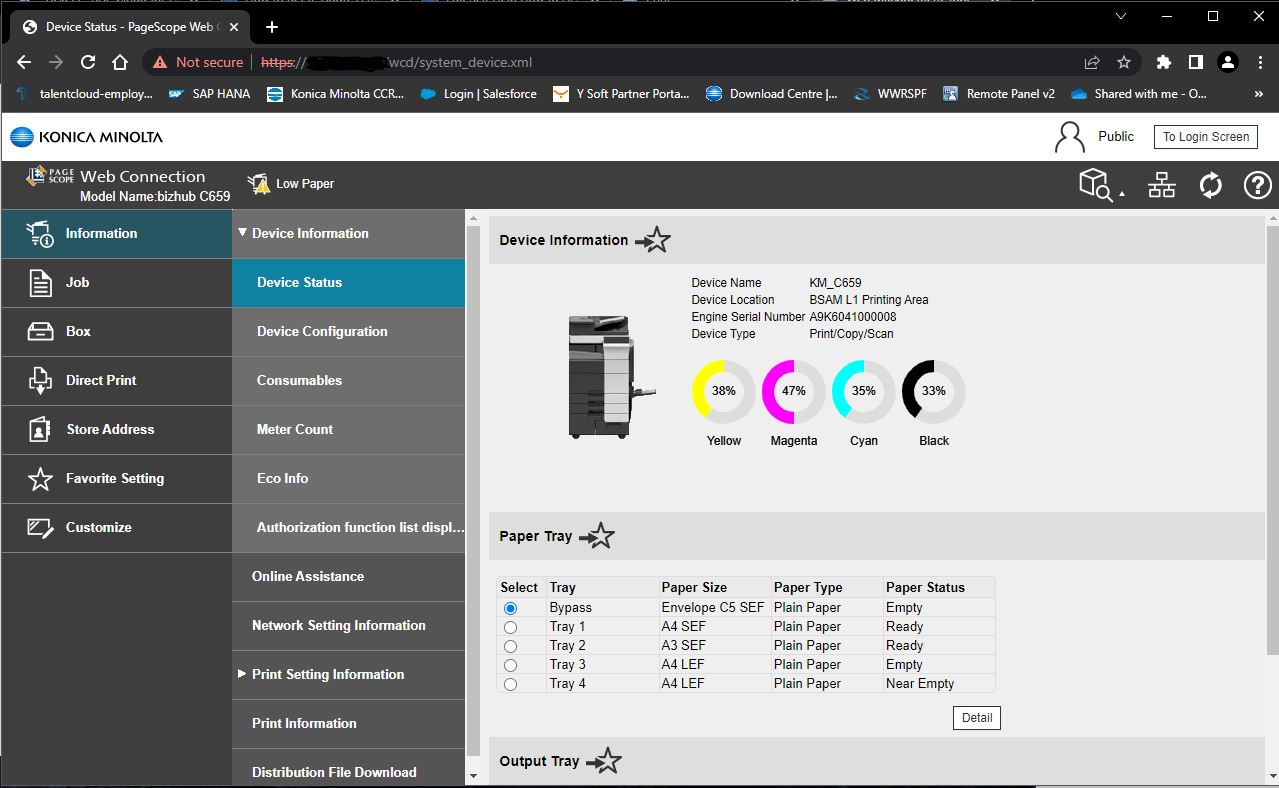Collapse the Device Information menu section

pos(242,233)
